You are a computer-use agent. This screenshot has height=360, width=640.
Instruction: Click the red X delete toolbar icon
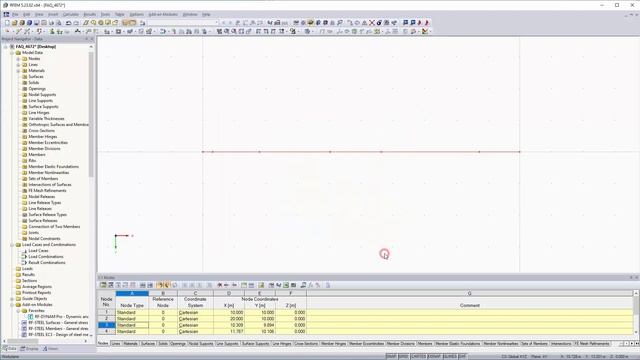click(x=371, y=23)
